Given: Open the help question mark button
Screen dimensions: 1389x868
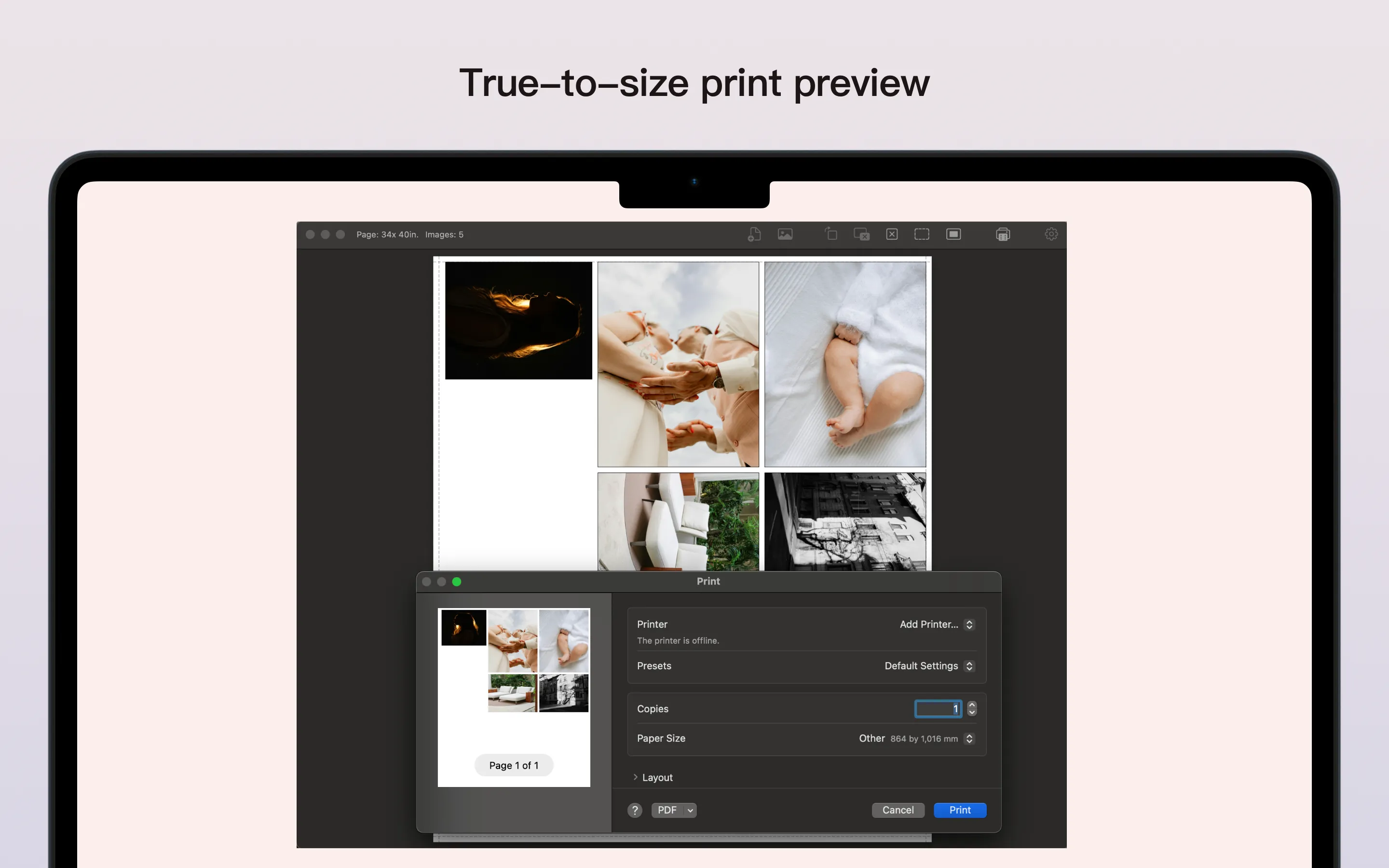Looking at the screenshot, I should [635, 810].
